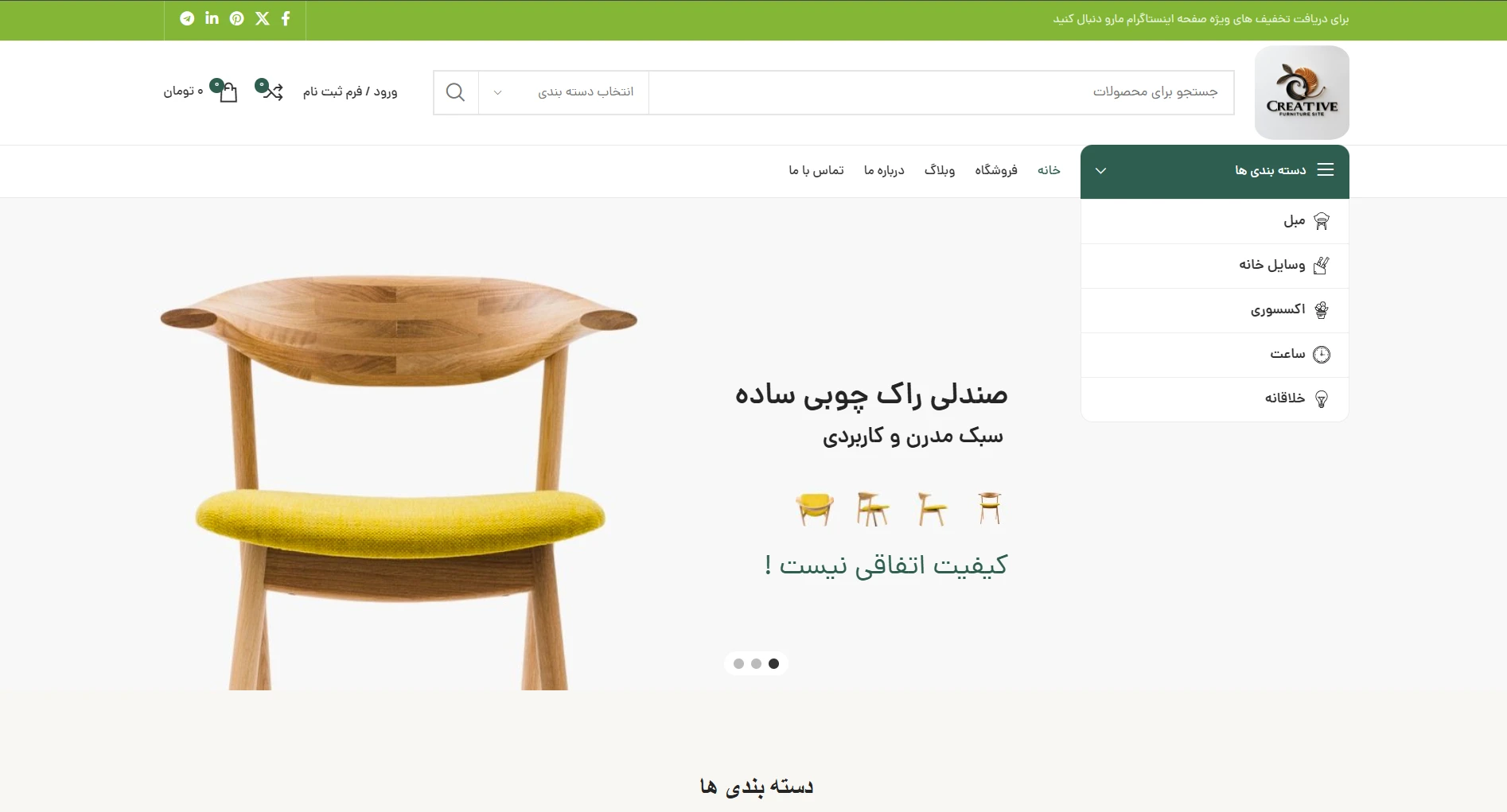Select the active dark slider dot
The height and width of the screenshot is (812, 1507).
coord(773,664)
